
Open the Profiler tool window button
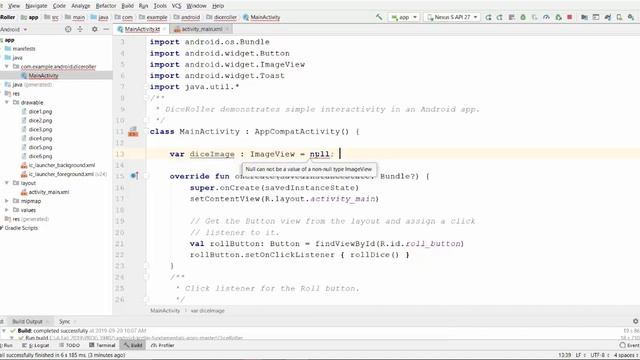point(162,345)
